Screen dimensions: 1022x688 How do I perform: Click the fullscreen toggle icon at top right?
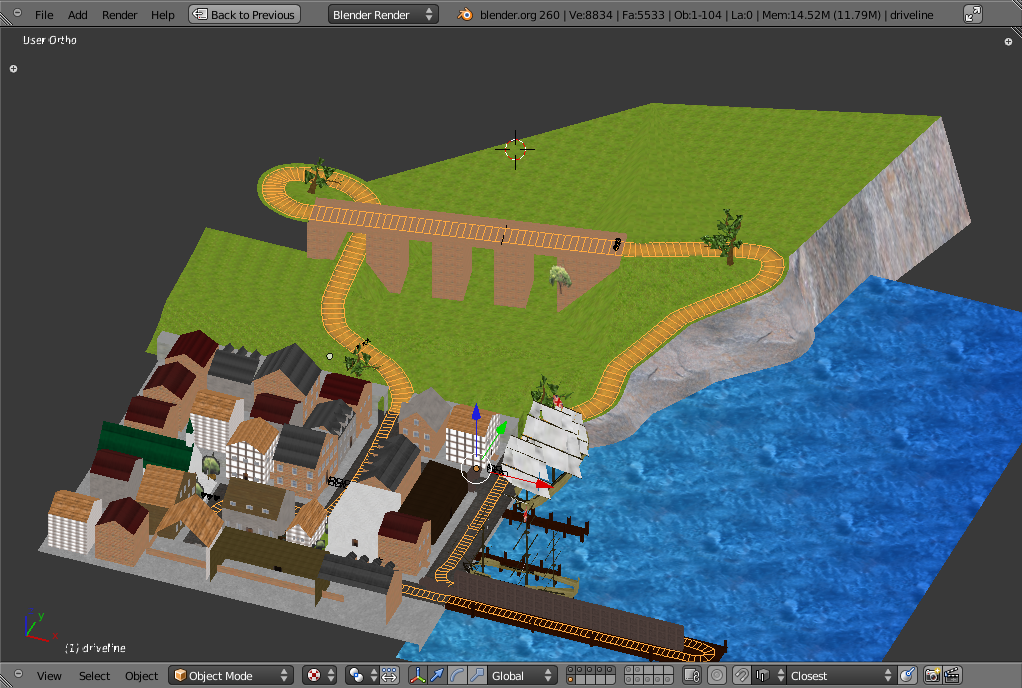(x=973, y=15)
